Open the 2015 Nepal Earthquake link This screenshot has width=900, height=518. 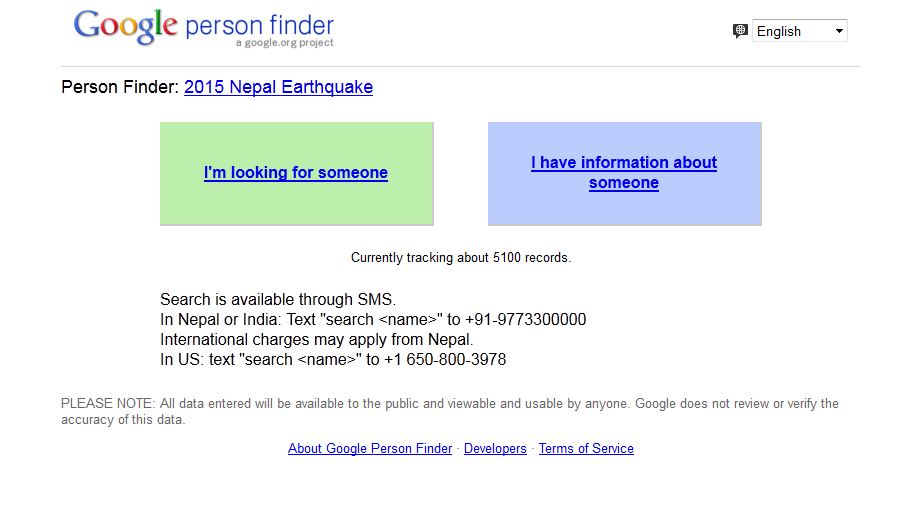click(x=278, y=87)
